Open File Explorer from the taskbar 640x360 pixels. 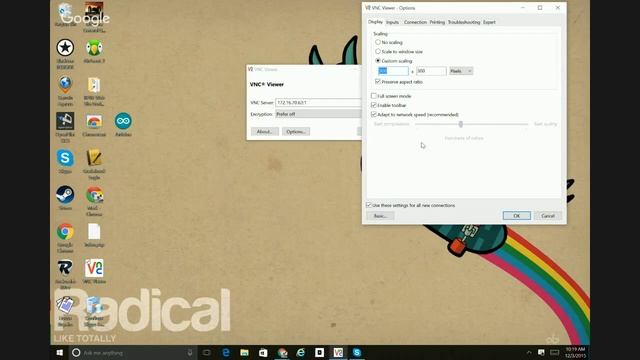tap(244, 353)
